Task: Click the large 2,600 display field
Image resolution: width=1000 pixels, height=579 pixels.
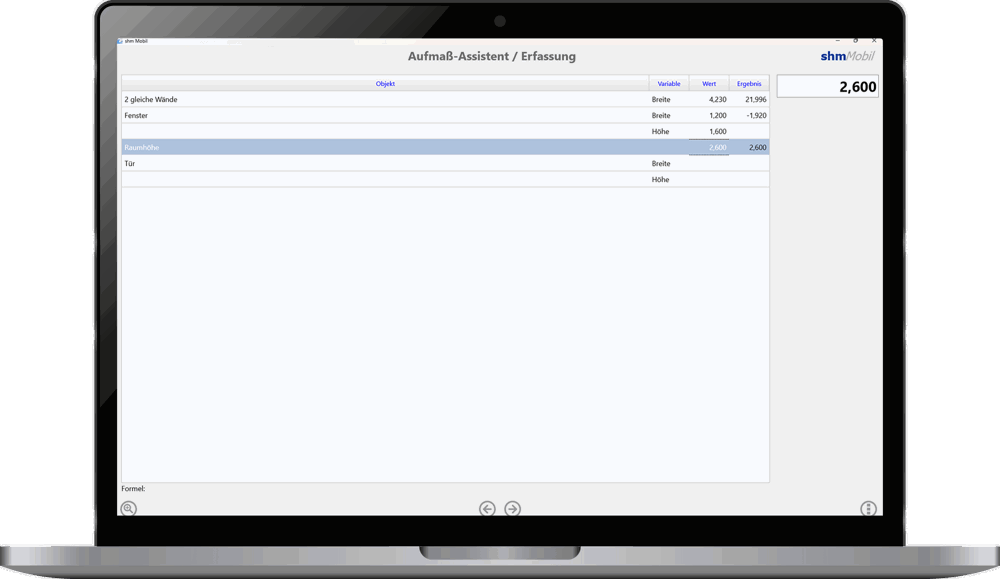Action: 828,87
